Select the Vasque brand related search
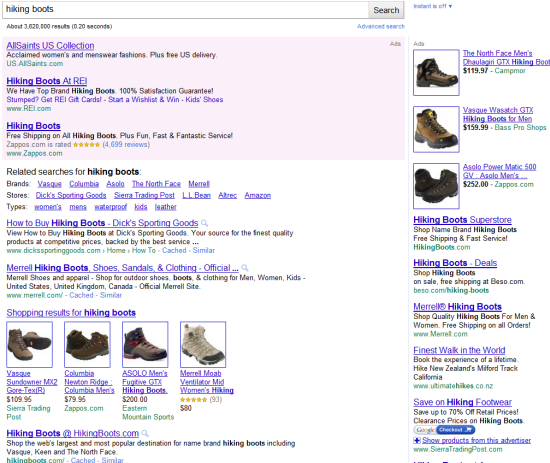 click(x=49, y=184)
